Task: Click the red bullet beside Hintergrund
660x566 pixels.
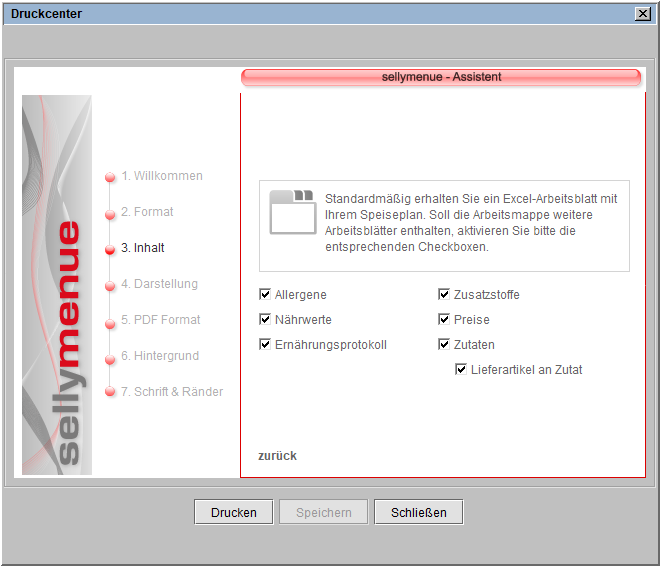Action: pos(110,359)
